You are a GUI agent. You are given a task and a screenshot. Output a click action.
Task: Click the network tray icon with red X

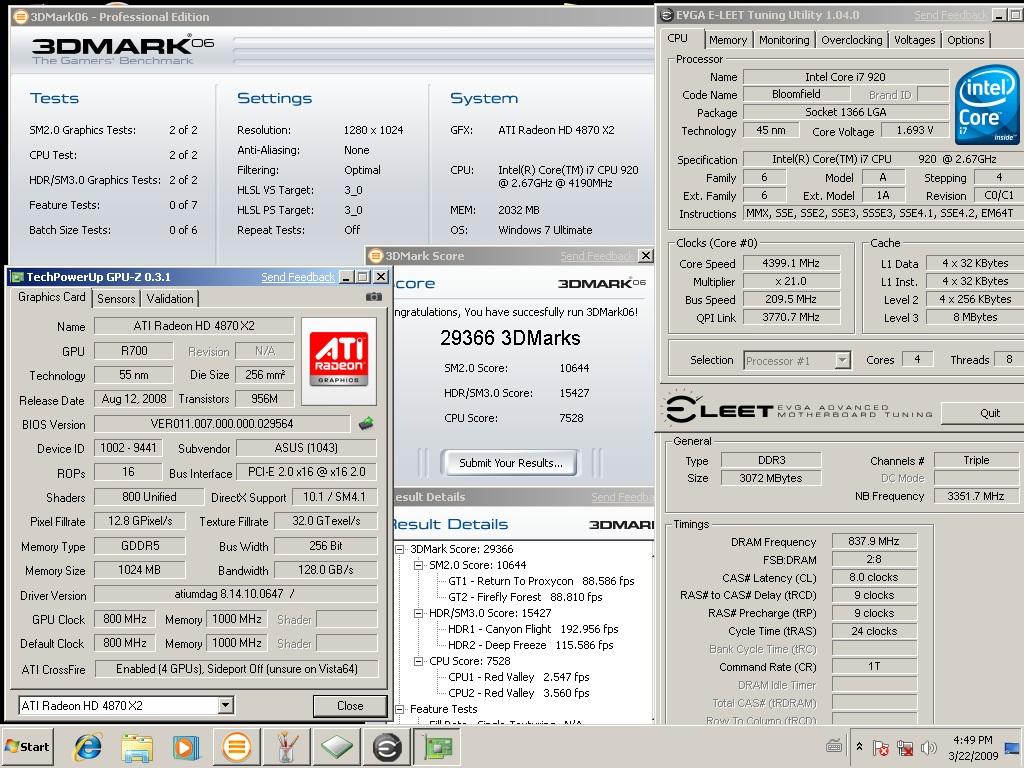[905, 747]
